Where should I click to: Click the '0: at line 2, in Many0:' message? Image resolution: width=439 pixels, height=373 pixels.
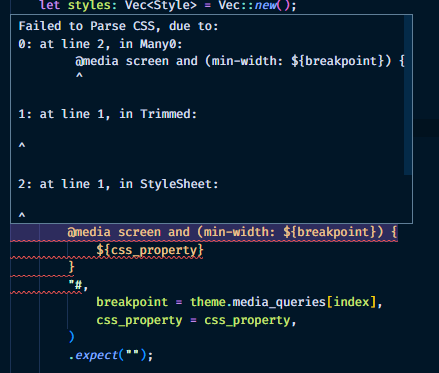(x=100, y=44)
